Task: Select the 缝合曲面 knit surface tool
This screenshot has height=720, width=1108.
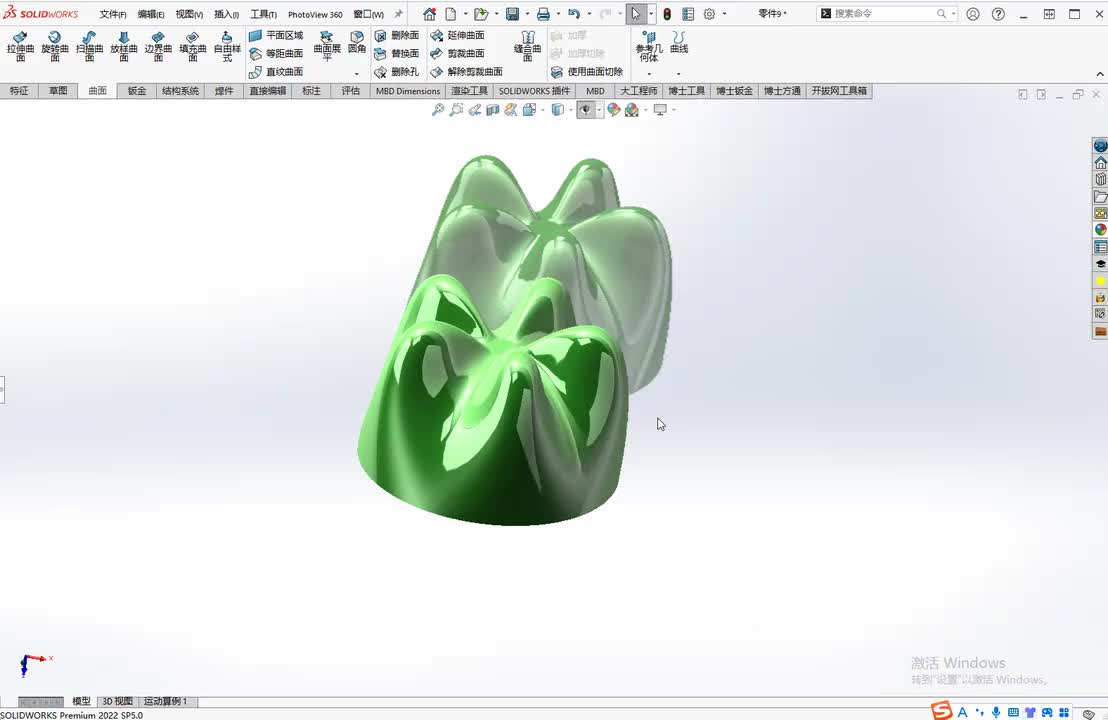Action: click(527, 47)
